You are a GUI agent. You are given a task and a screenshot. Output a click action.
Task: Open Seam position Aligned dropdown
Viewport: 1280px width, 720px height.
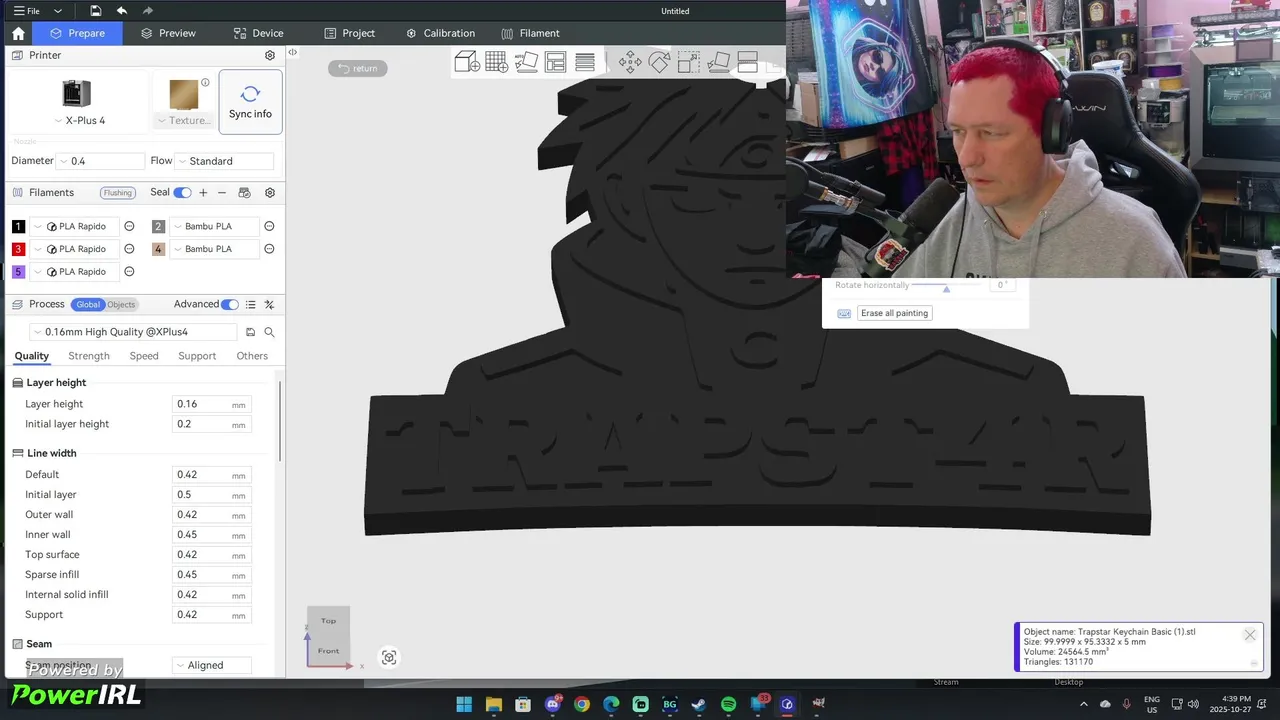(x=212, y=665)
